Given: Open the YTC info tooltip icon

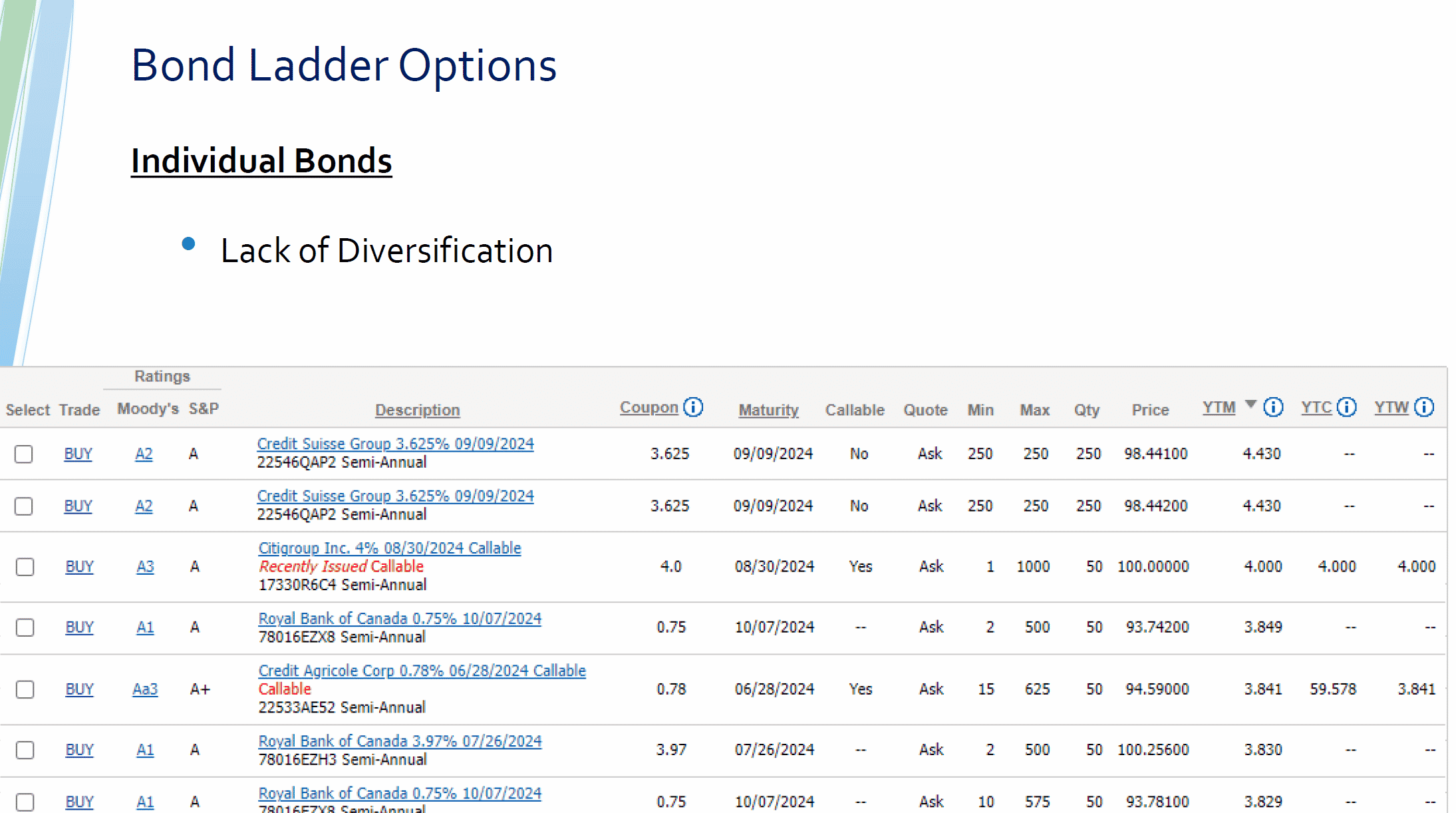Looking at the screenshot, I should 1348,407.
